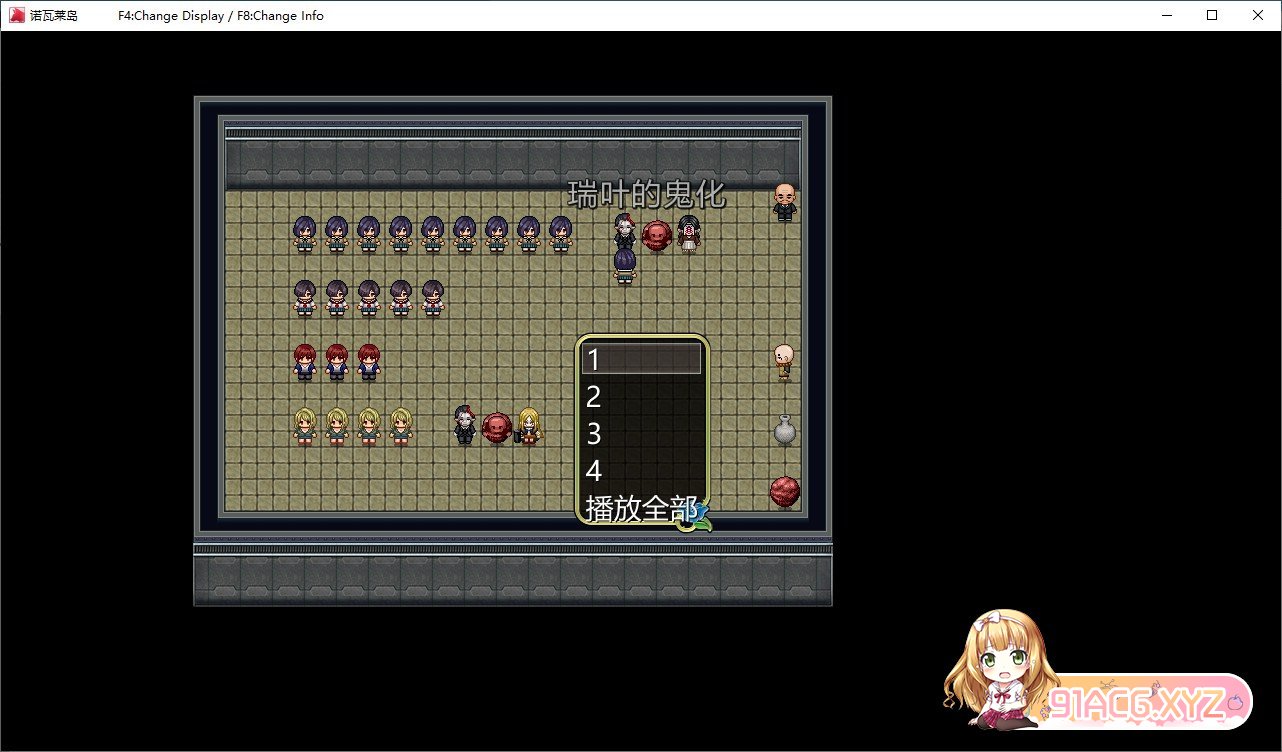Viewport: 1282px width, 752px height.
Task: Click the purple-haired player below the red orb
Action: [x=625, y=266]
